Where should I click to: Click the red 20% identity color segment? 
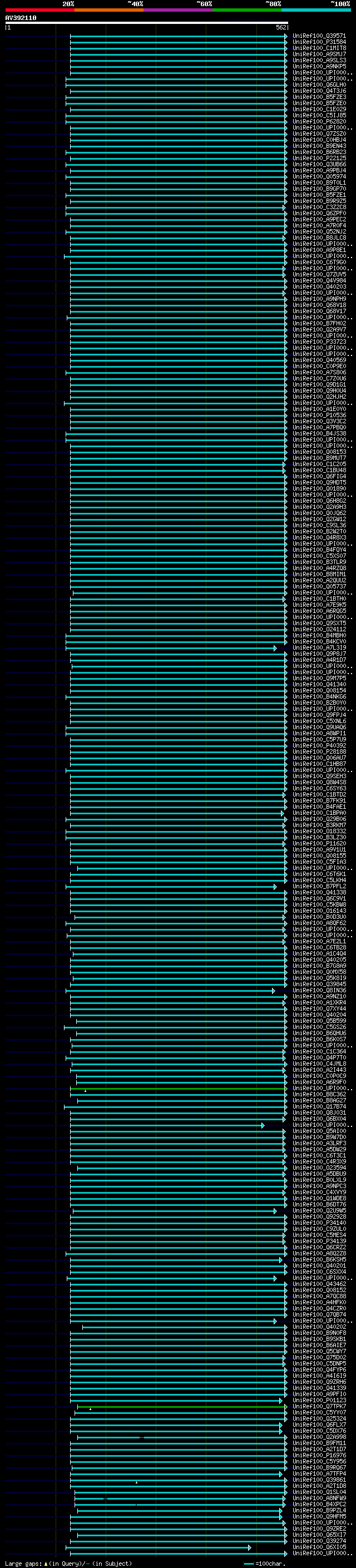39,11
